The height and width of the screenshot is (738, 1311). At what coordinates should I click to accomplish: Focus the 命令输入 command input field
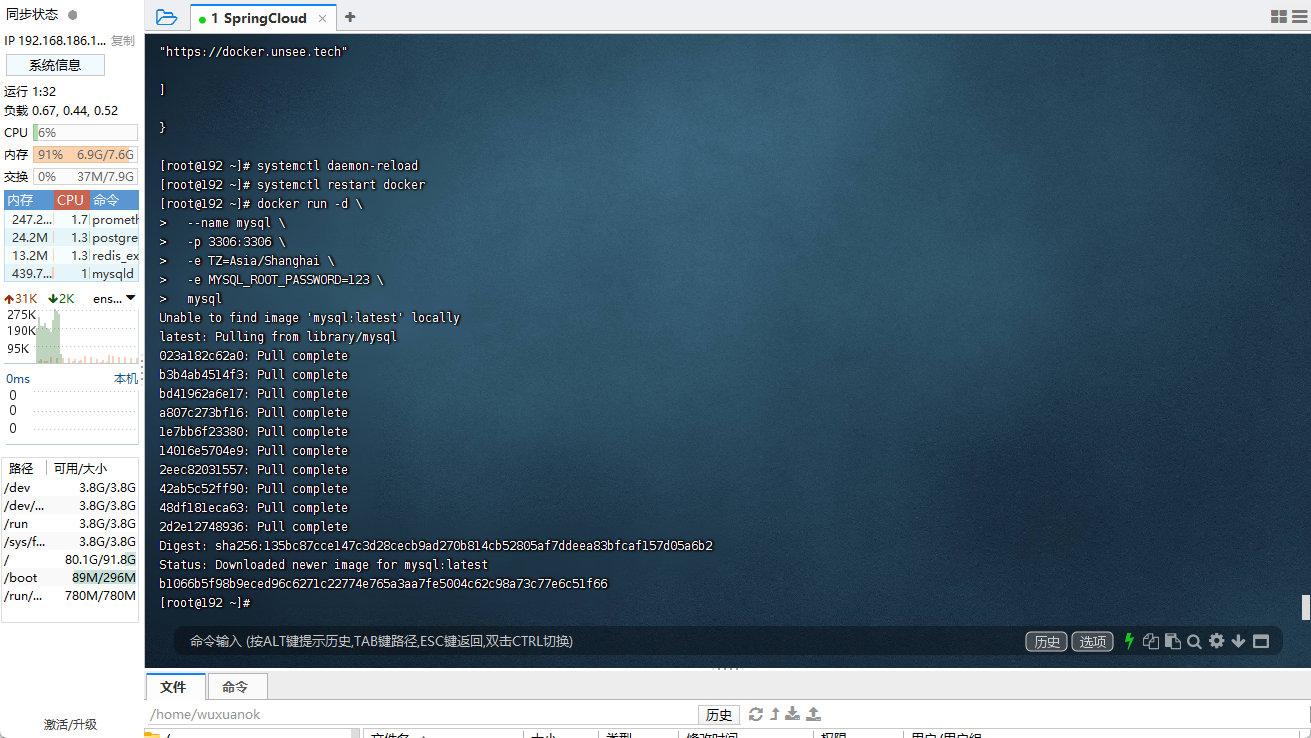pos(600,641)
